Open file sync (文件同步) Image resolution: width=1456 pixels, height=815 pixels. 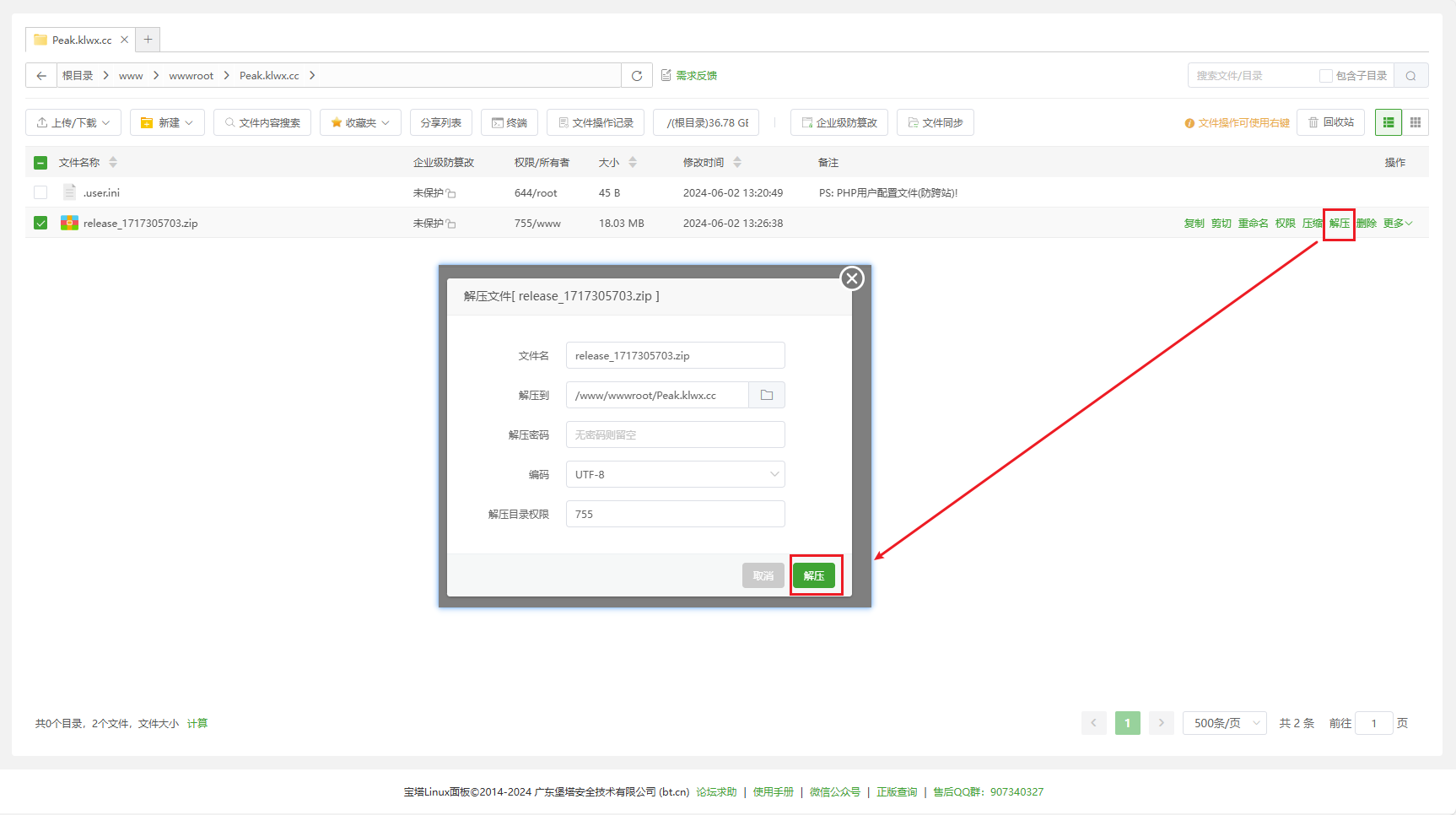click(936, 122)
